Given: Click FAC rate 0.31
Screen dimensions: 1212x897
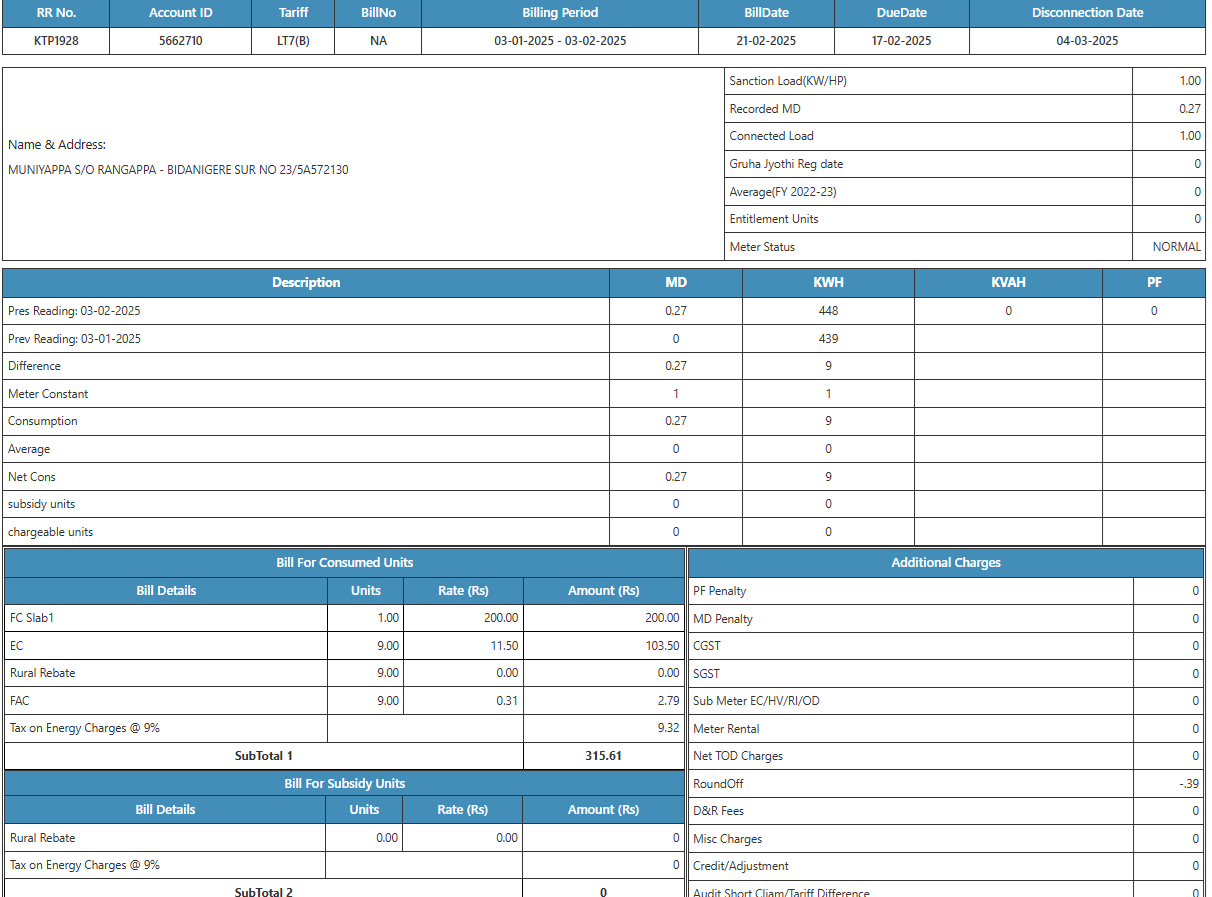Looking at the screenshot, I should coord(507,701).
